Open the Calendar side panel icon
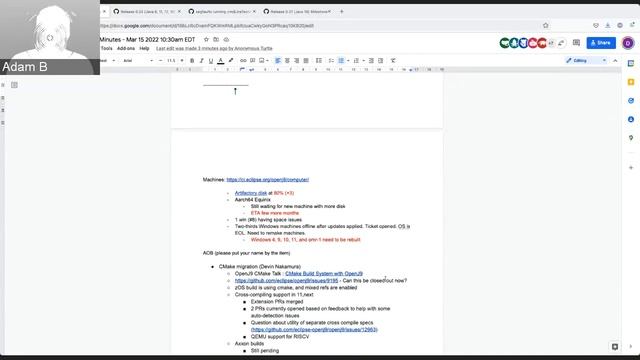 (631, 64)
